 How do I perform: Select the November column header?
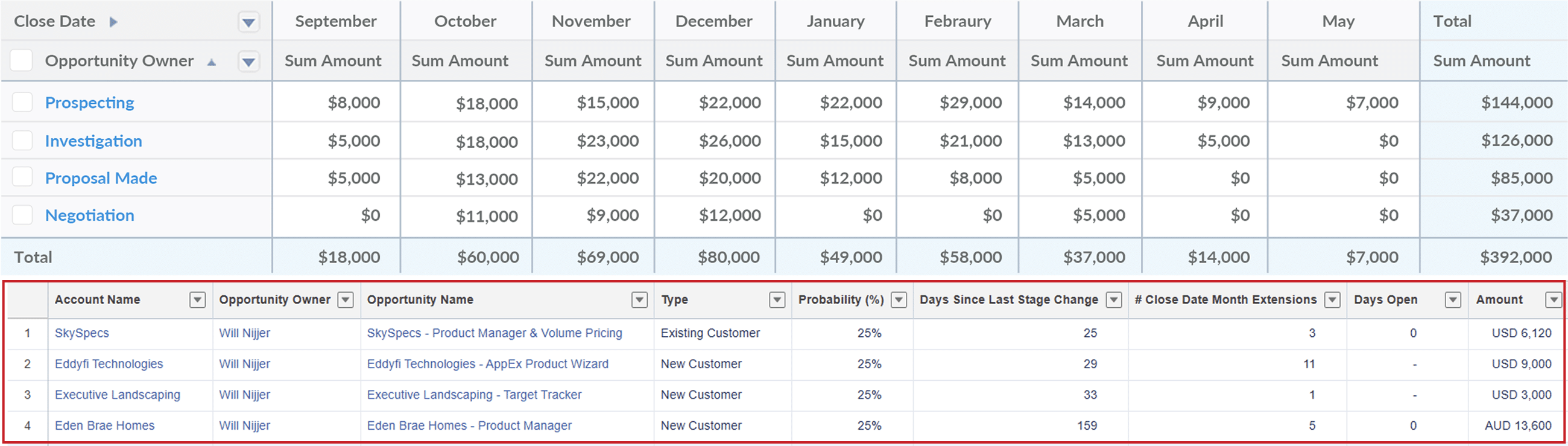coord(592,21)
